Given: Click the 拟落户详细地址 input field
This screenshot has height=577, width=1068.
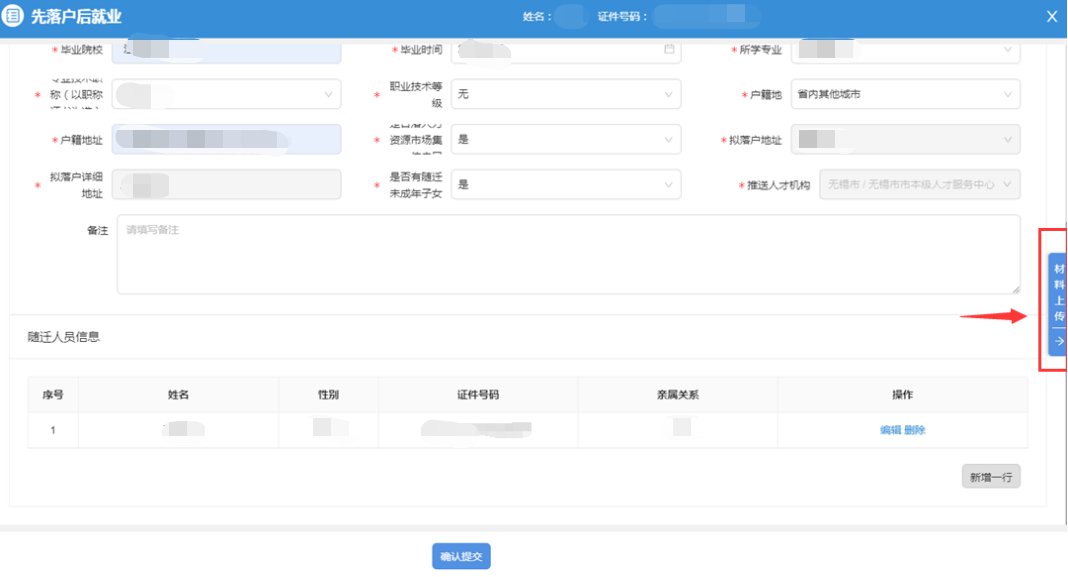Looking at the screenshot, I should tap(226, 184).
